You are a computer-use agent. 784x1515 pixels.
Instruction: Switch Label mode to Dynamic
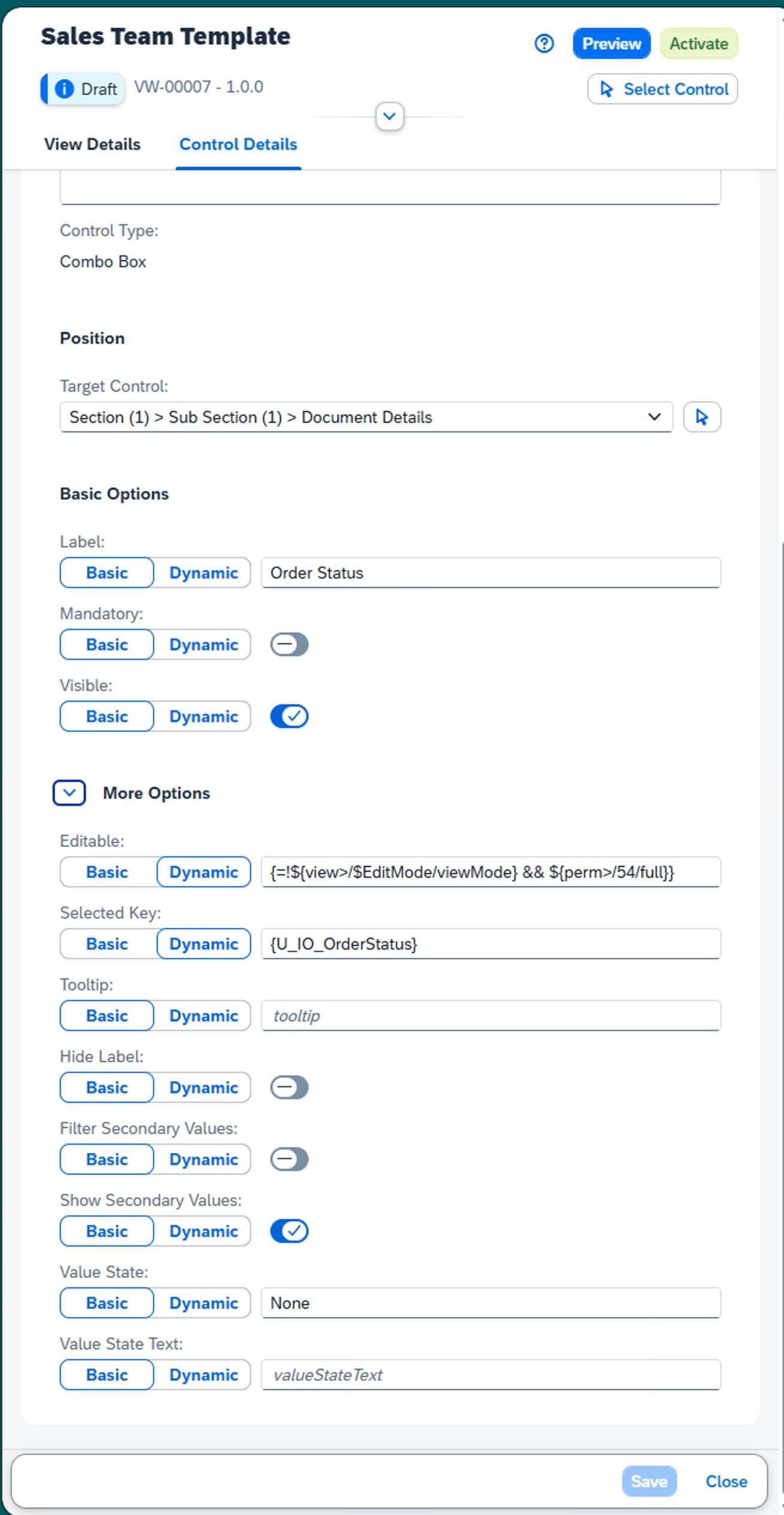point(203,572)
